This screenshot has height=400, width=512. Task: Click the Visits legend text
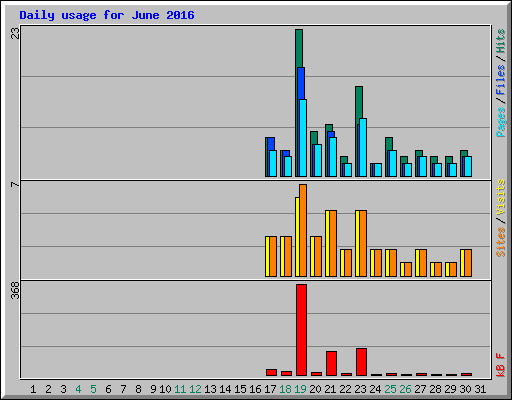click(500, 197)
